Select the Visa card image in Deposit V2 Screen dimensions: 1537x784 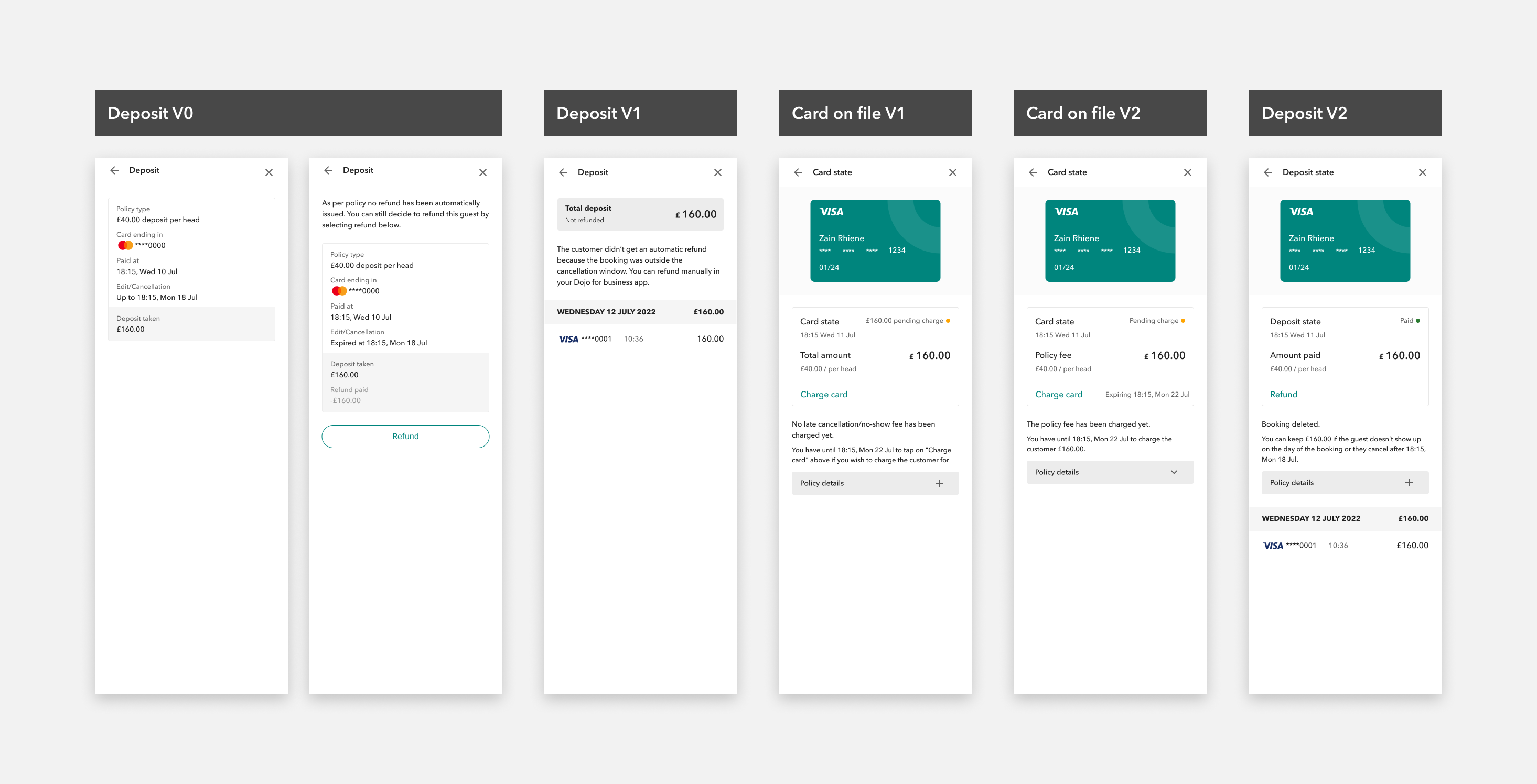1345,240
